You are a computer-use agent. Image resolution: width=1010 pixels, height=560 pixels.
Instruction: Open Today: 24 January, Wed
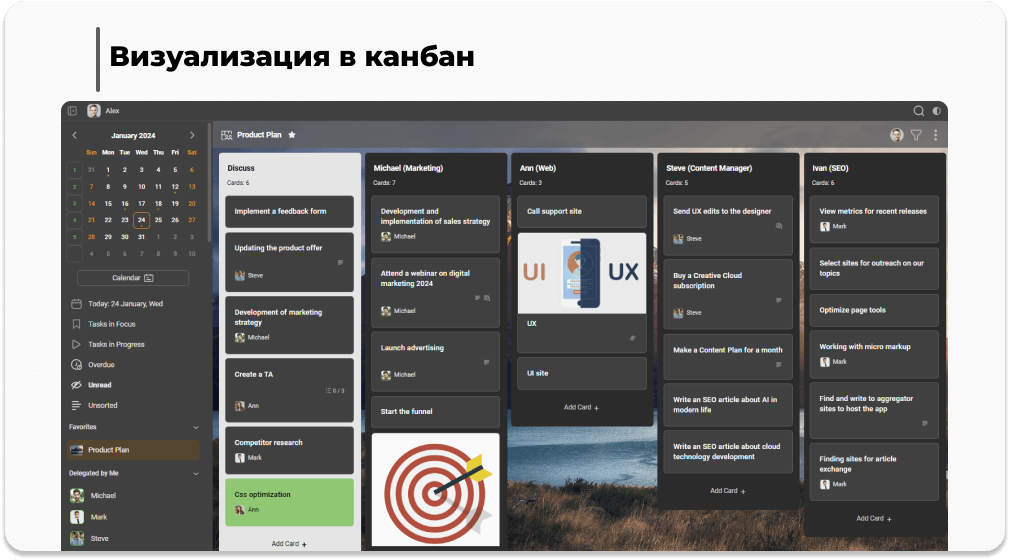pyautogui.click(x=126, y=304)
